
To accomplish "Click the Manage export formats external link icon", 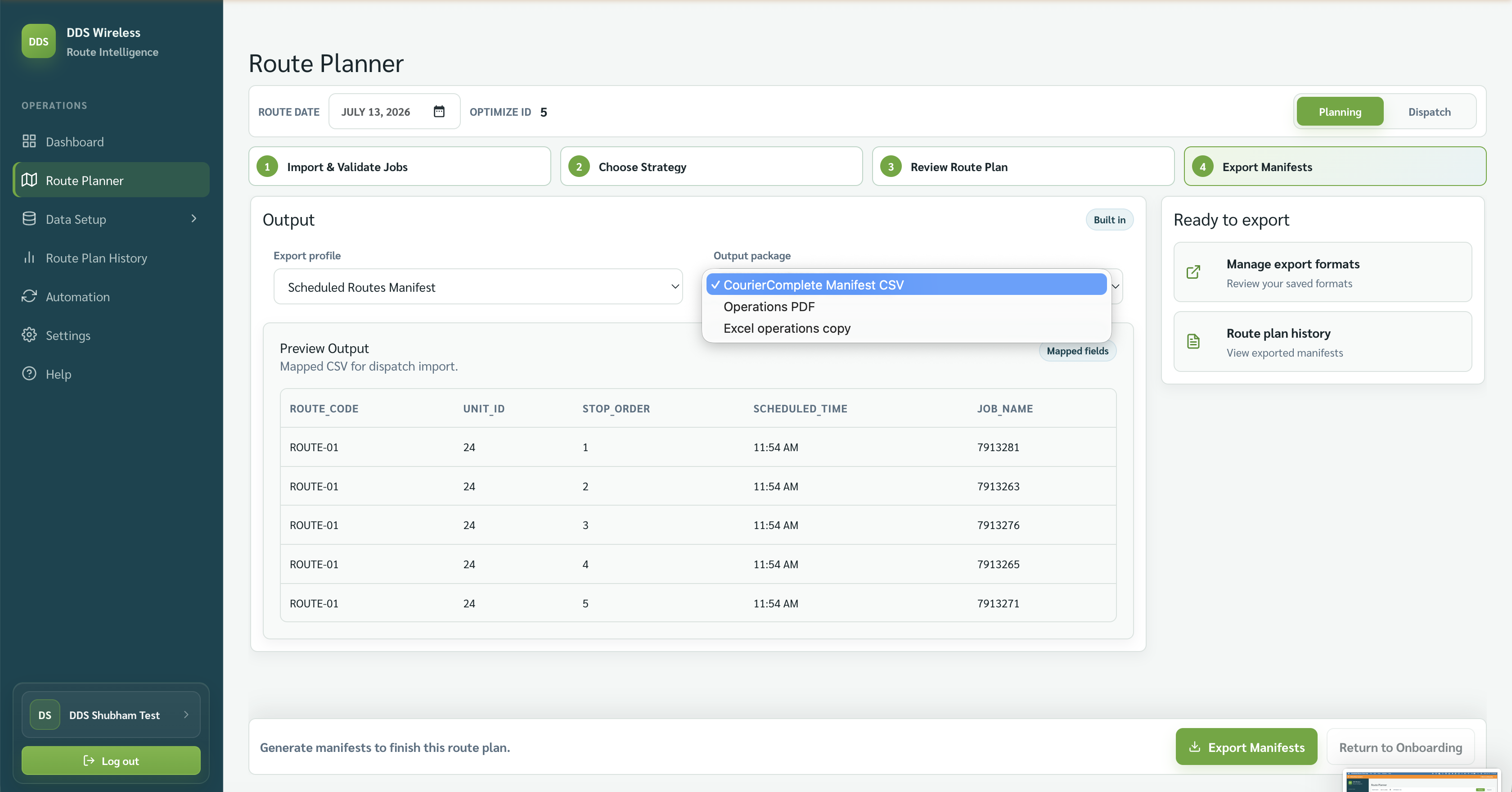I will tap(1193, 272).
